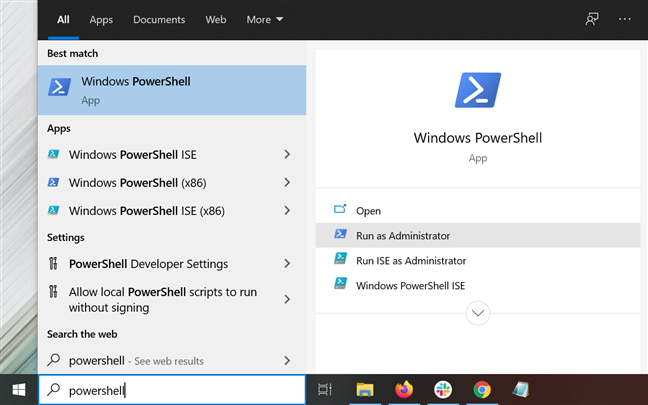
Task: Open the More dropdown filter
Action: click(264, 19)
